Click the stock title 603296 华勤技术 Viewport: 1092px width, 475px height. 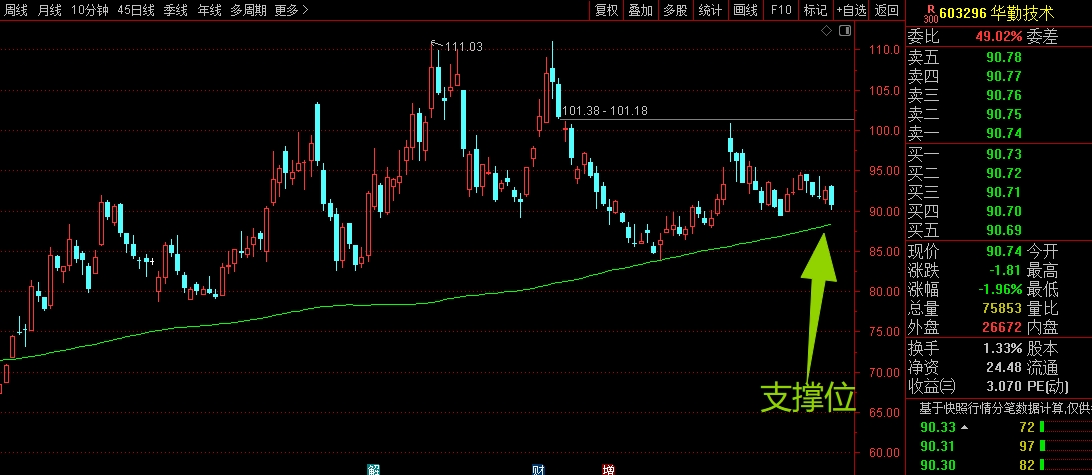point(997,13)
